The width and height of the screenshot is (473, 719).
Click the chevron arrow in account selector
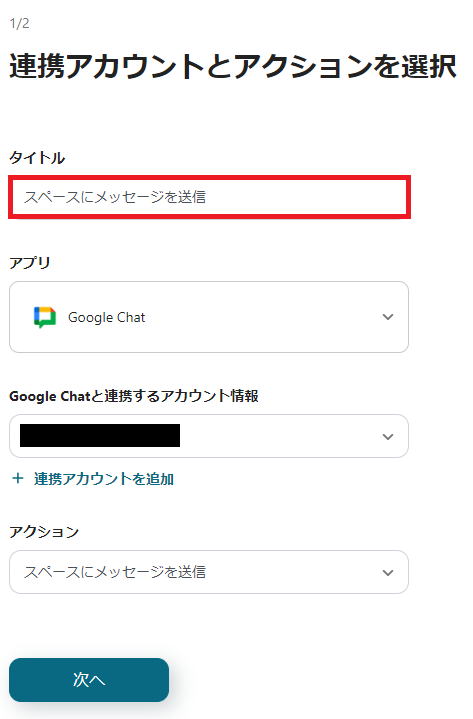(x=388, y=437)
